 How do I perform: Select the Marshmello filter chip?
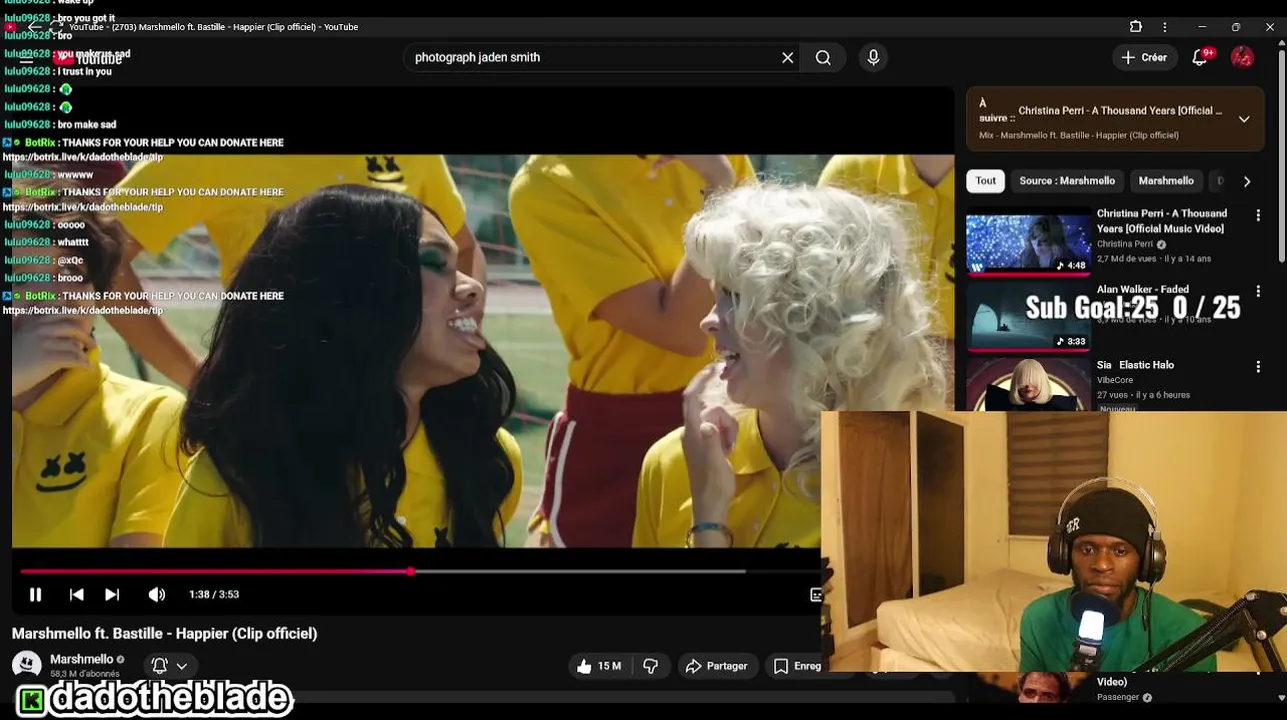1166,181
